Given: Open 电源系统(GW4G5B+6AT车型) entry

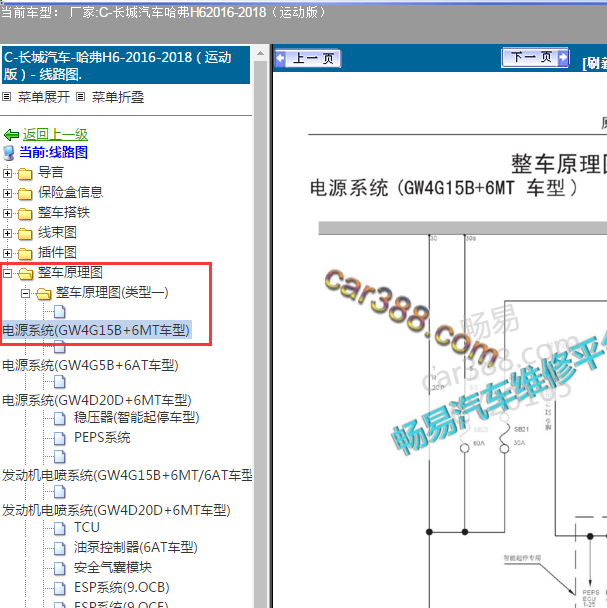Looking at the screenshot, I should [x=90, y=365].
